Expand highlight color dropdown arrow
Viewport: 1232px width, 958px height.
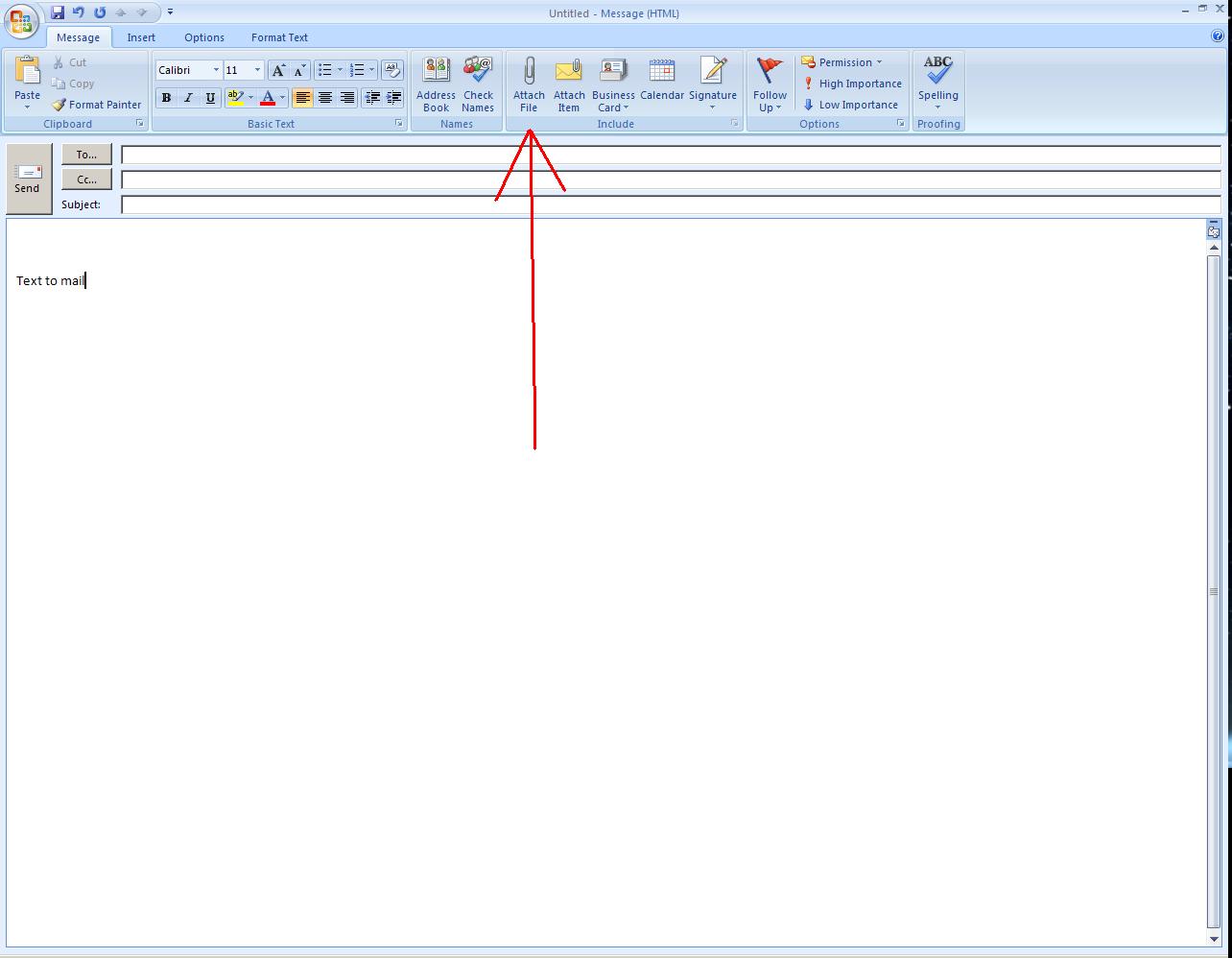click(x=250, y=98)
